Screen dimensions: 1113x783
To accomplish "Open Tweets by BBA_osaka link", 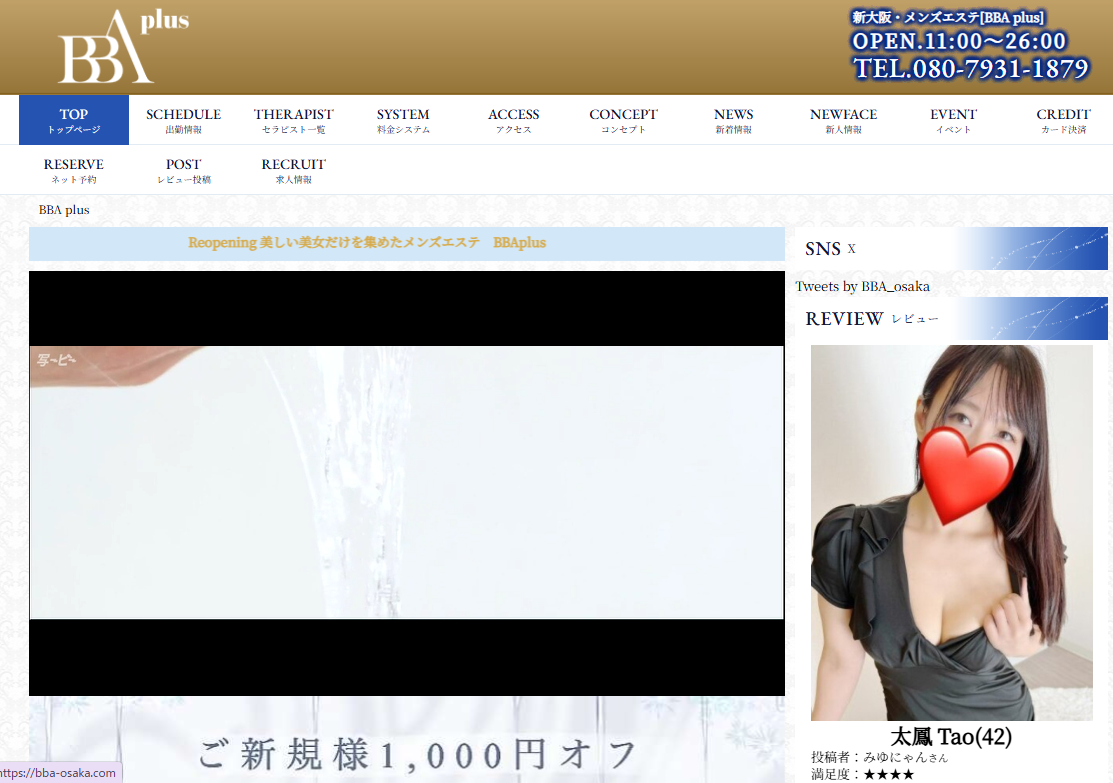I will point(862,287).
